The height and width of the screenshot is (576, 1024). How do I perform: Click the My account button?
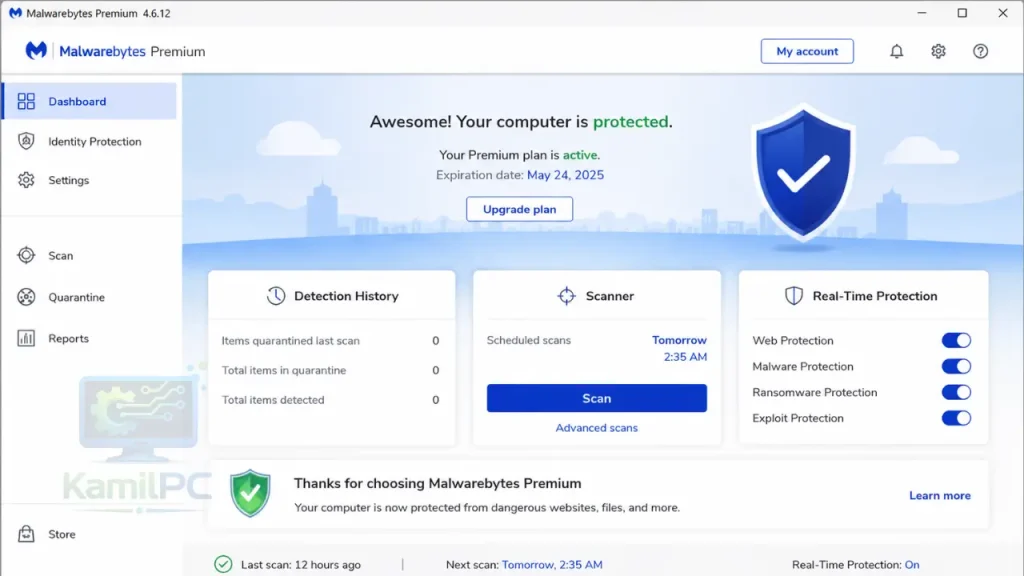click(807, 51)
